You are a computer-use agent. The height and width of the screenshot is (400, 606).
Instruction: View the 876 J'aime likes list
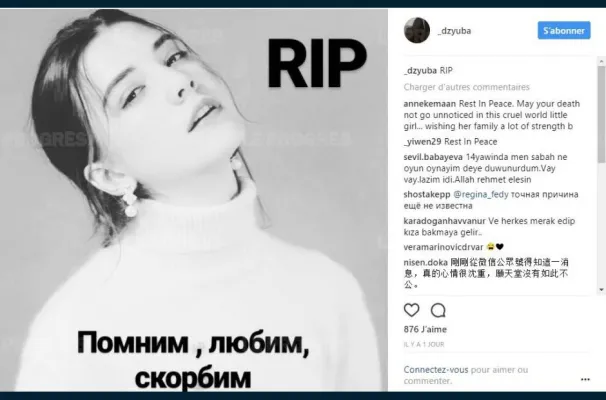pyautogui.click(x=425, y=329)
